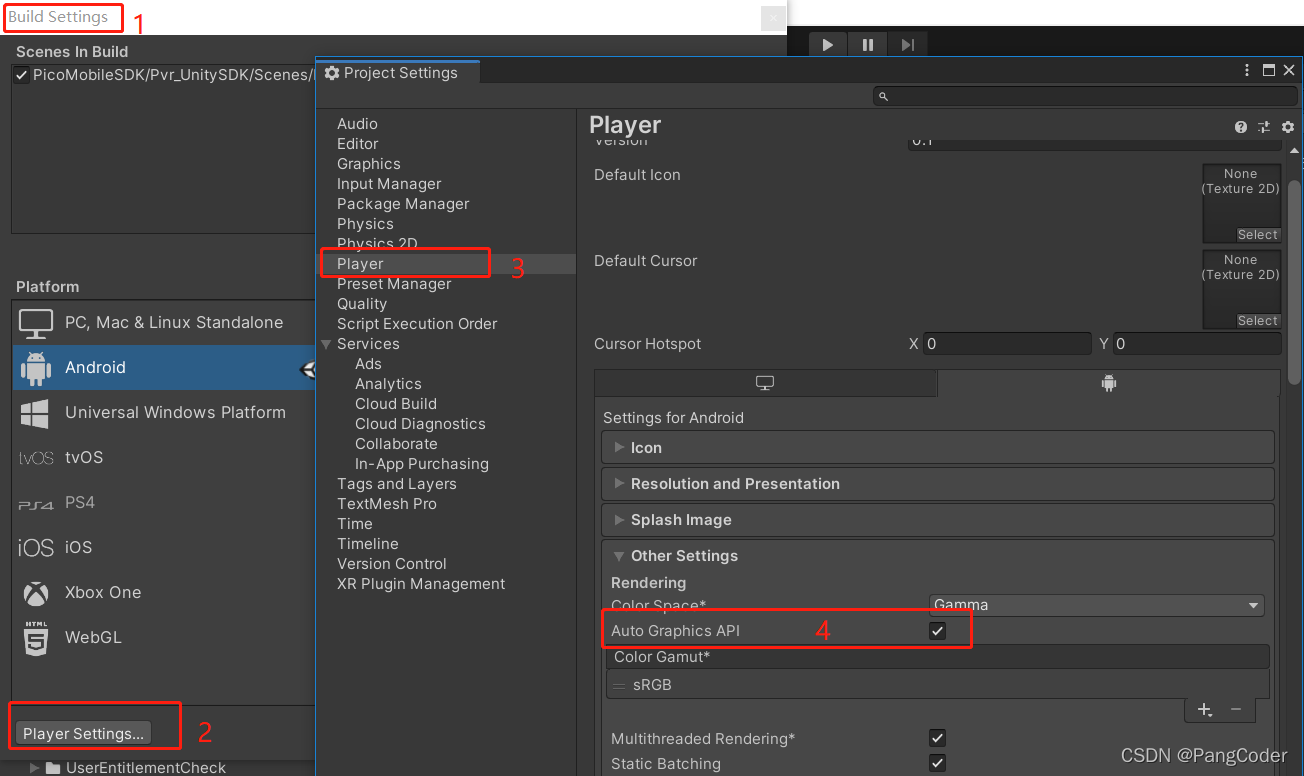The height and width of the screenshot is (776, 1304).
Task: Open Project Settings window kebab menu
Action: coord(1247,71)
